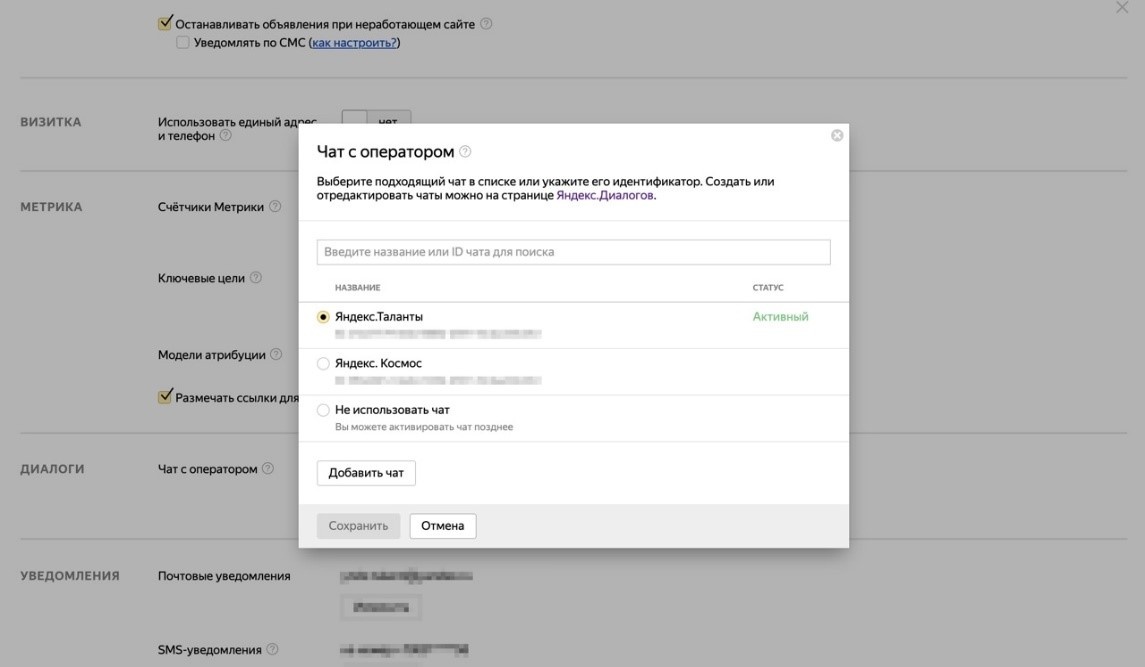Cancel with the Отмена button
Screen dimensions: 1145x667
click(x=443, y=526)
